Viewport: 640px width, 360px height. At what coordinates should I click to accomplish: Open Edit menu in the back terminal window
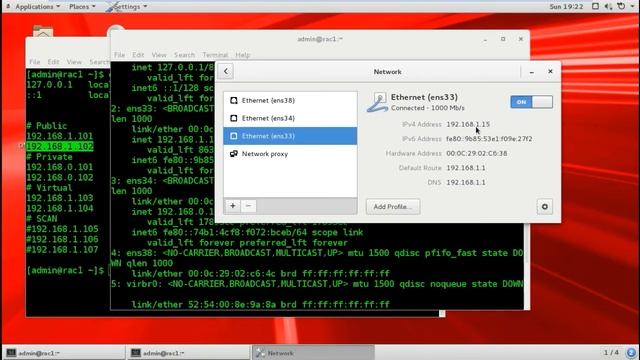pos(53,62)
